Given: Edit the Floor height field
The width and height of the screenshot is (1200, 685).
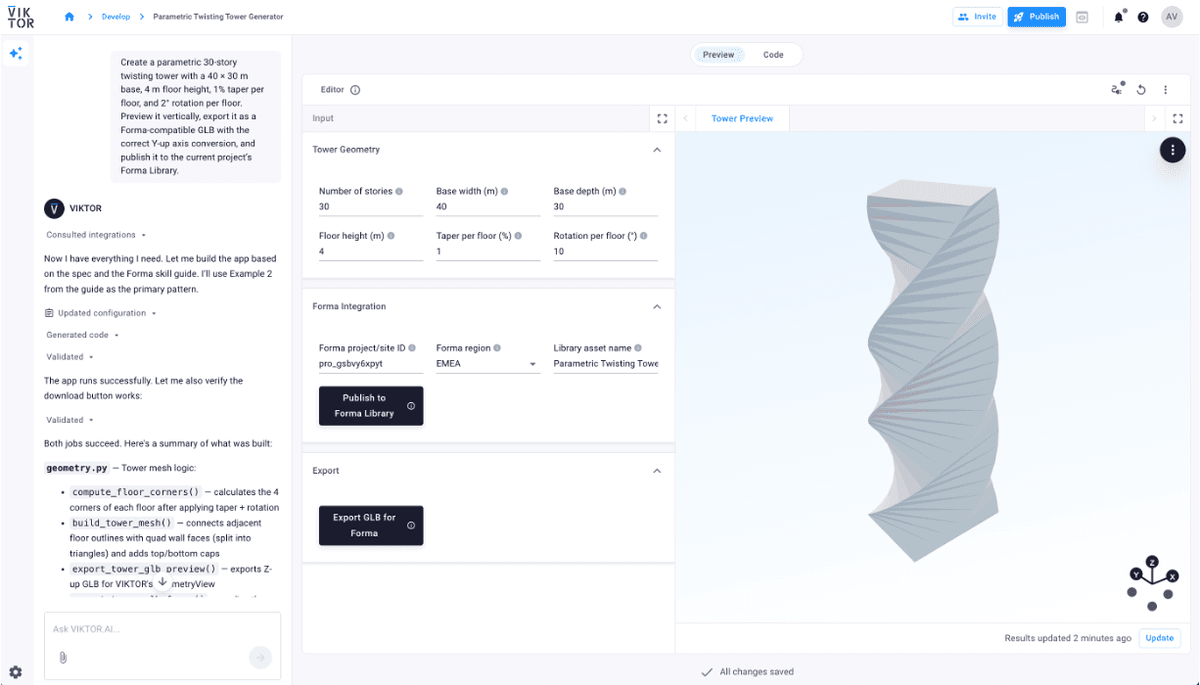Looking at the screenshot, I should (371, 252).
